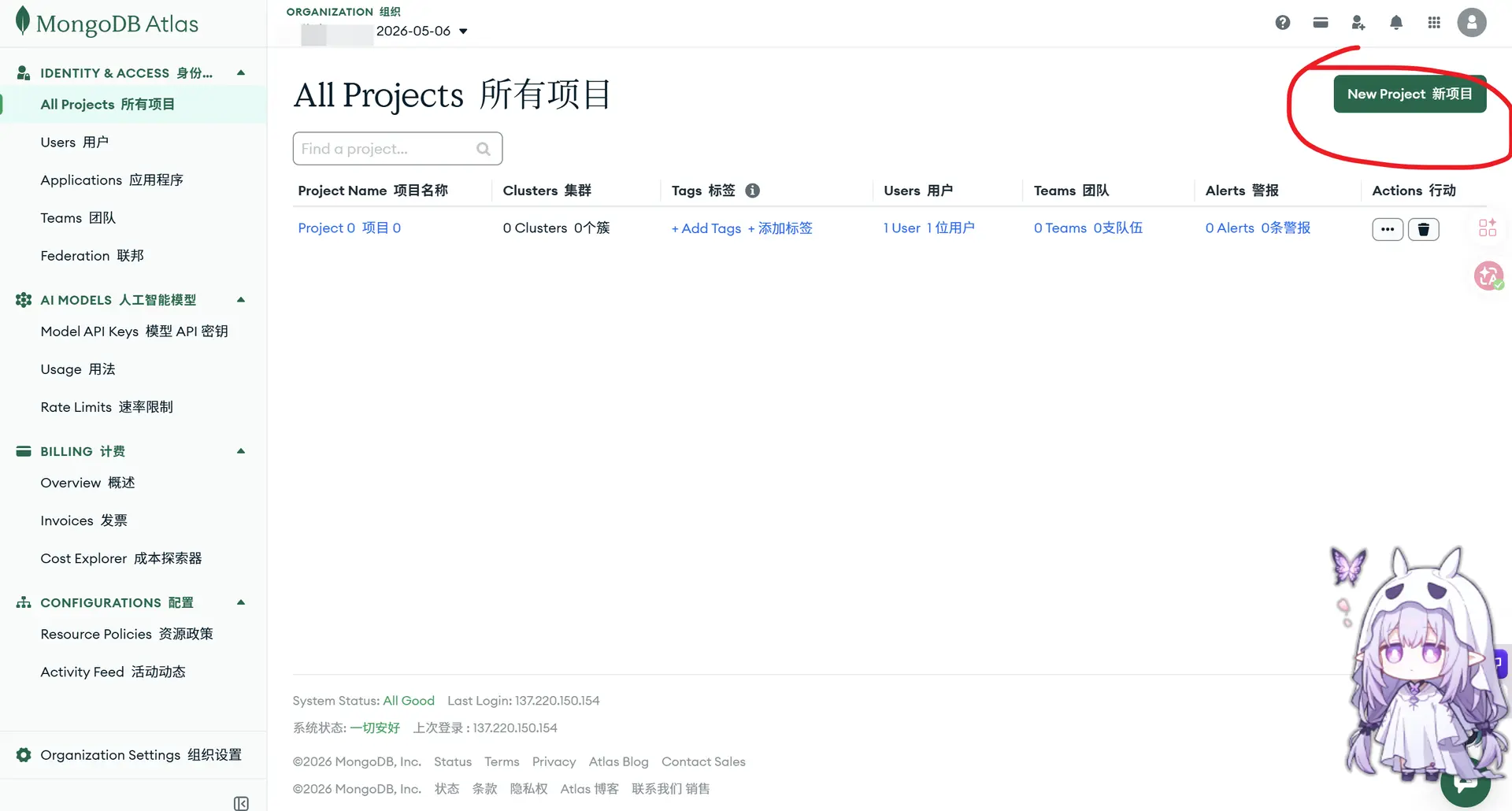Click the Identity & Access section icon
The width and height of the screenshot is (1512, 811).
pos(24,73)
